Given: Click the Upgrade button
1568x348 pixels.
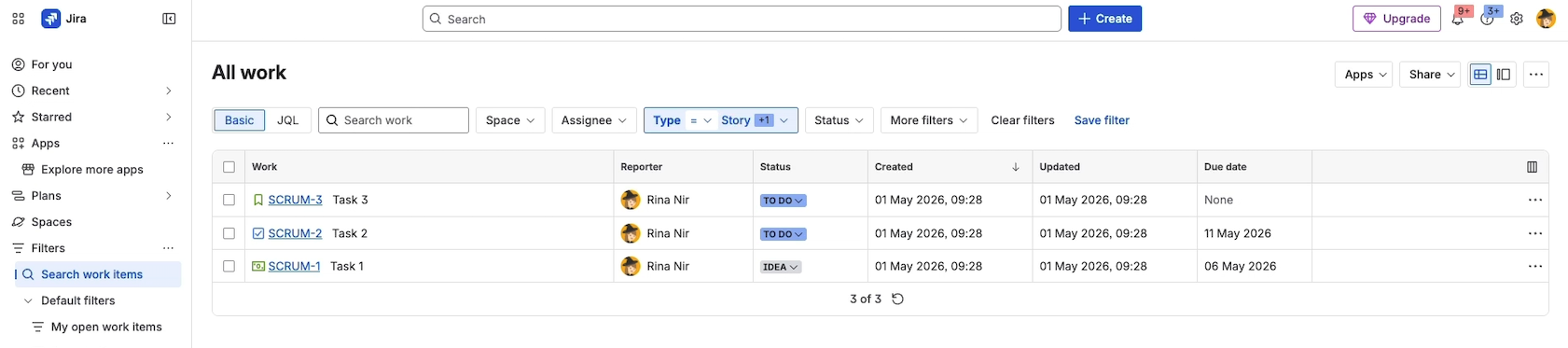Looking at the screenshot, I should click(x=1396, y=19).
